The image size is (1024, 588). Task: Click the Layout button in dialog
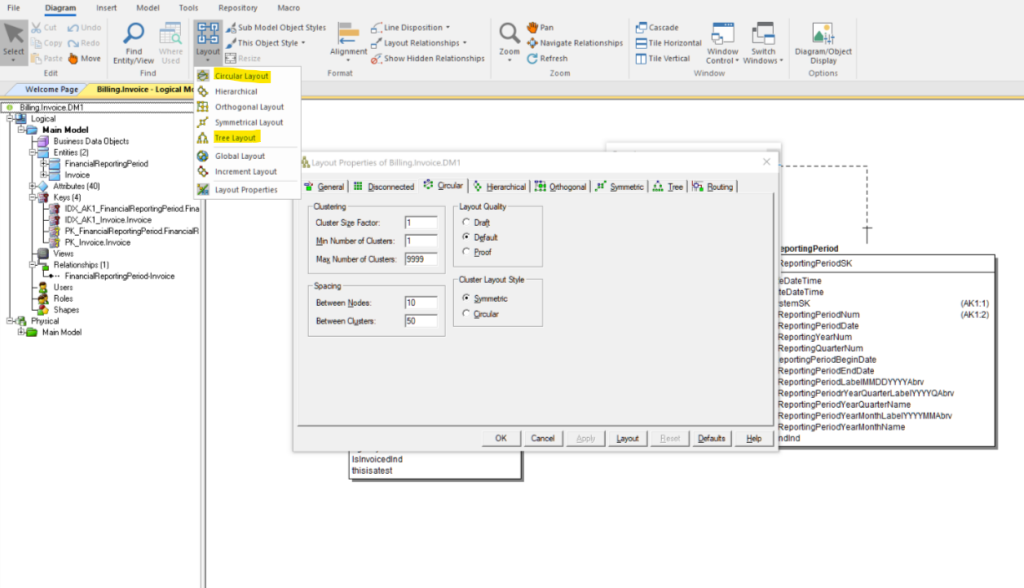click(x=628, y=438)
